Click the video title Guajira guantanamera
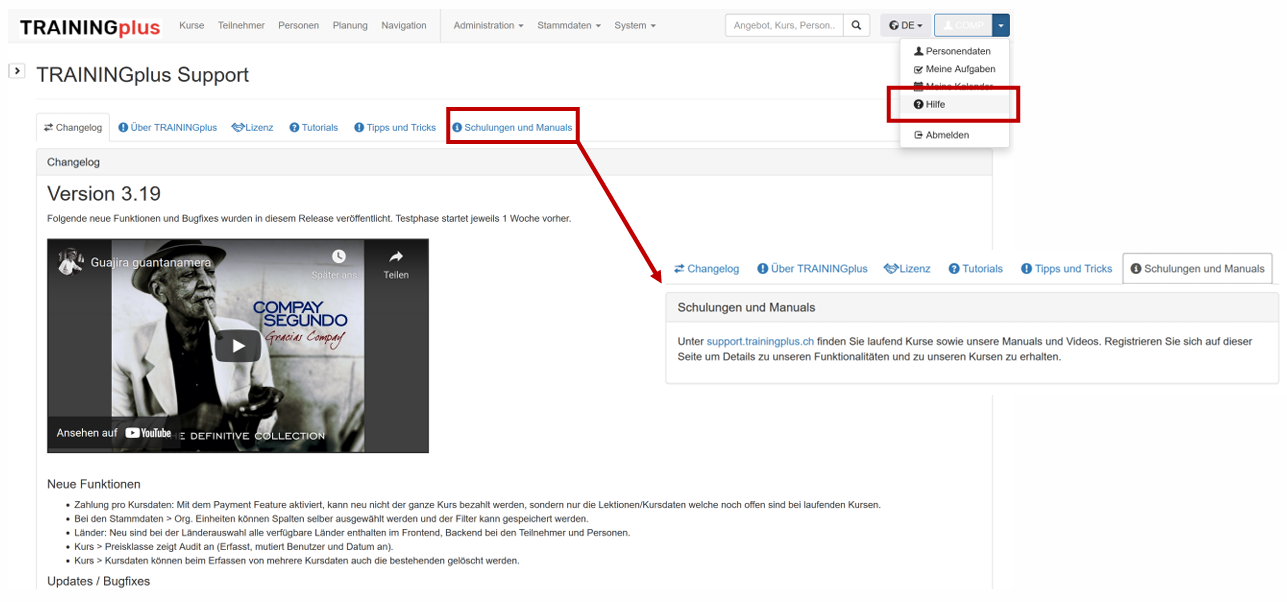The height and width of the screenshot is (602, 1287). (x=151, y=263)
